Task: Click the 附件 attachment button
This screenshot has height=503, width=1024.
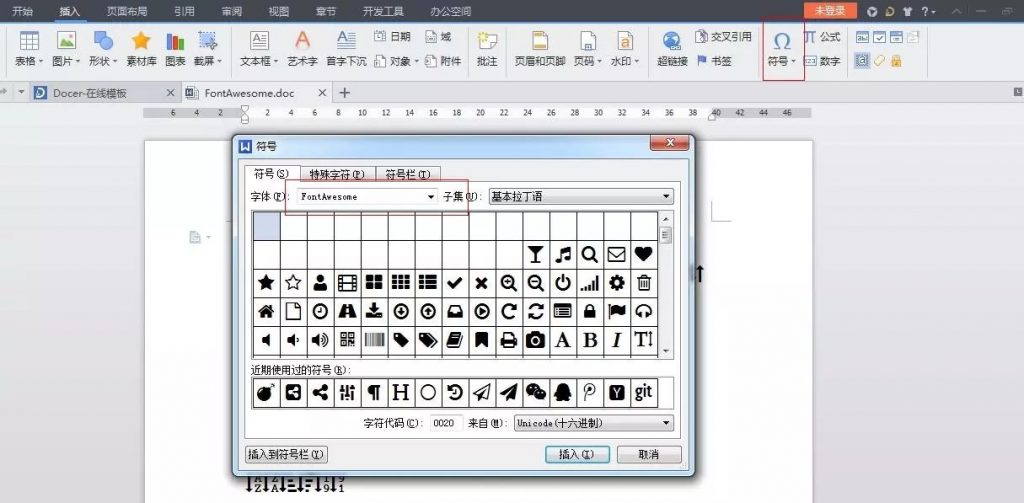Action: click(x=443, y=61)
